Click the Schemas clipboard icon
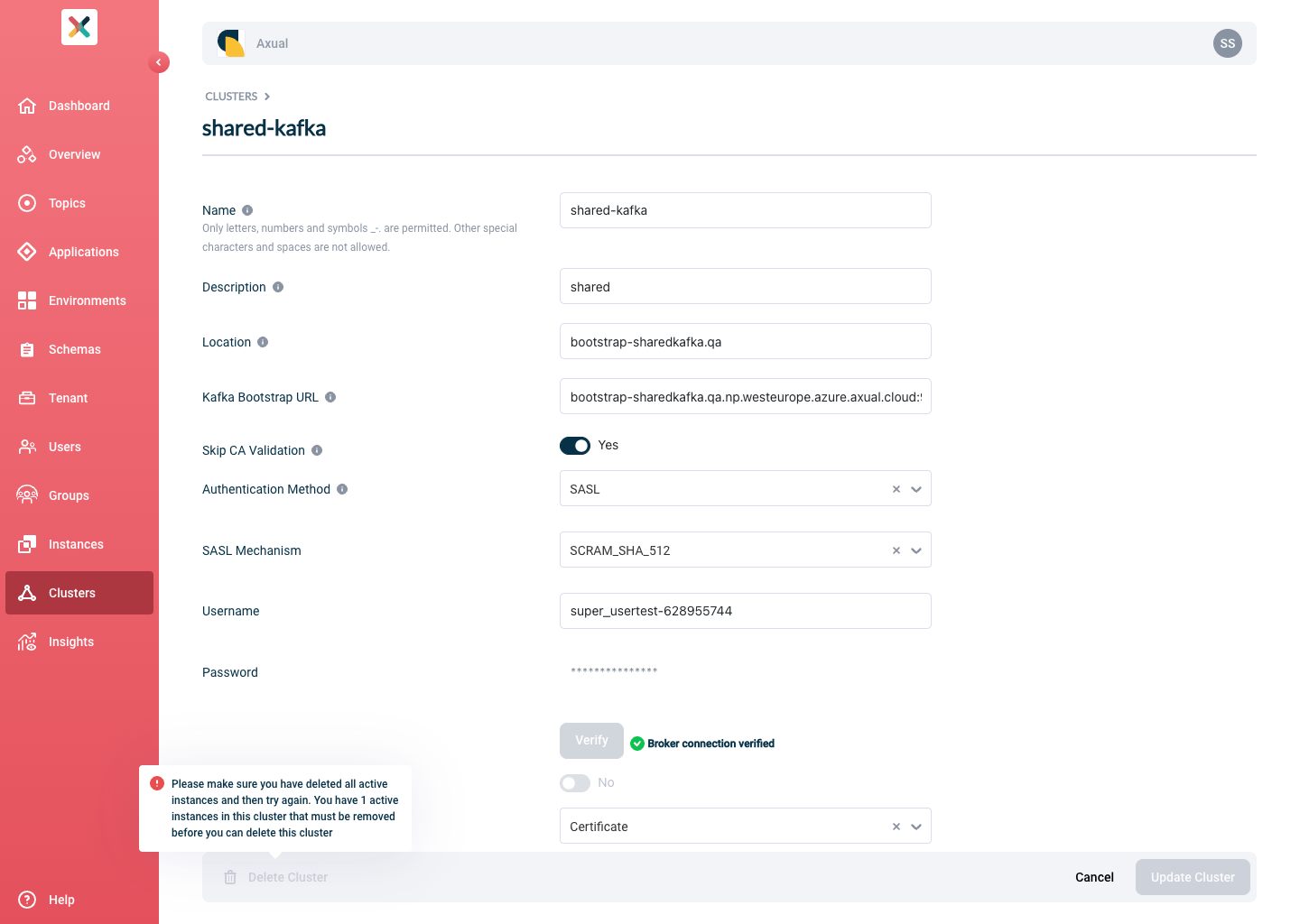1300x924 pixels. pos(27,349)
